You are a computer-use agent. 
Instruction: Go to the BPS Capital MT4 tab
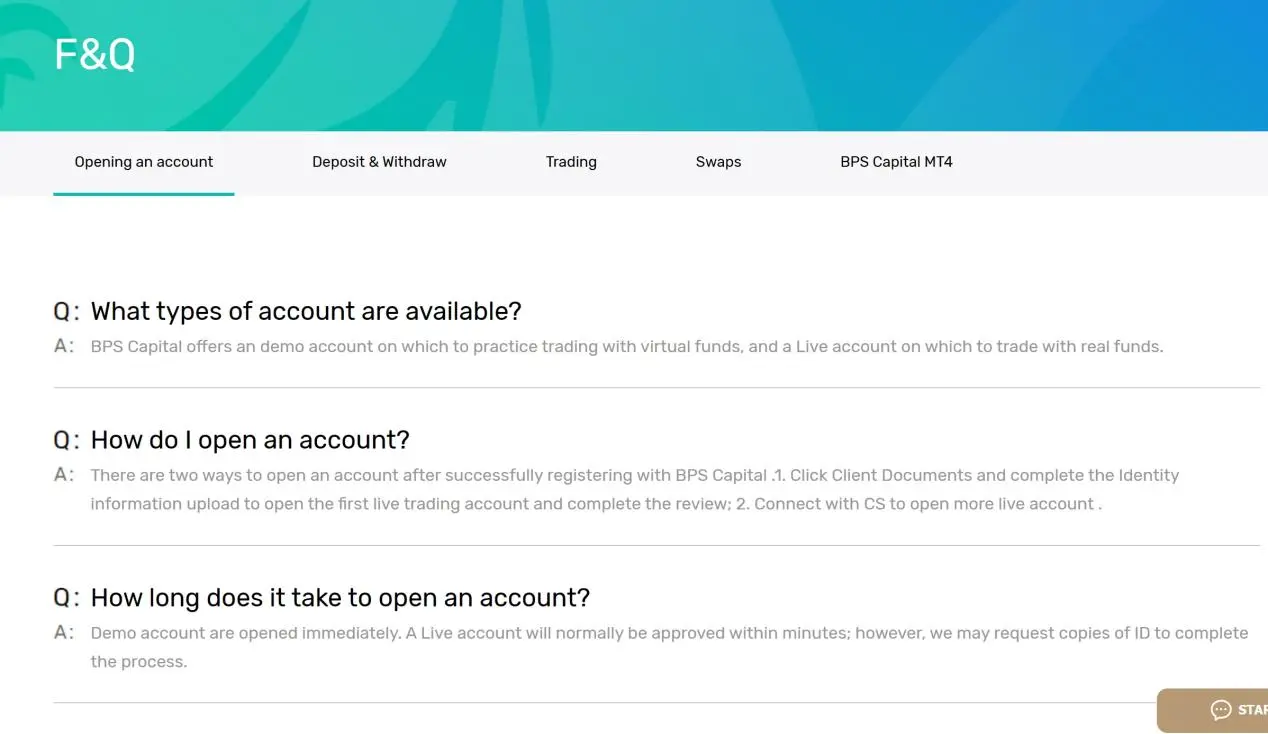[x=896, y=162]
